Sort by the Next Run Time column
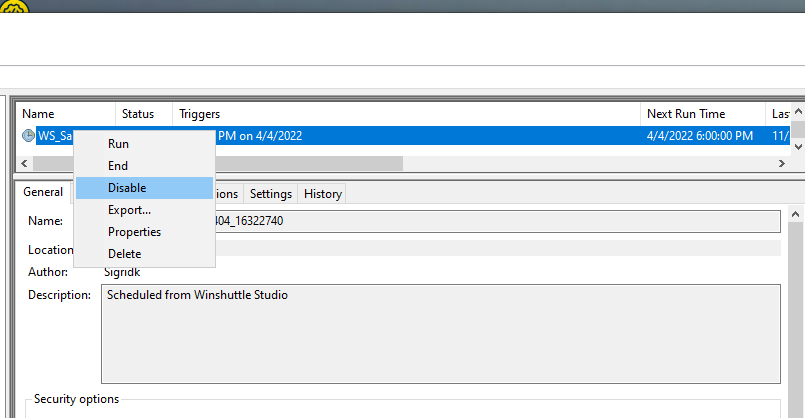The height and width of the screenshot is (418, 805). (700, 114)
